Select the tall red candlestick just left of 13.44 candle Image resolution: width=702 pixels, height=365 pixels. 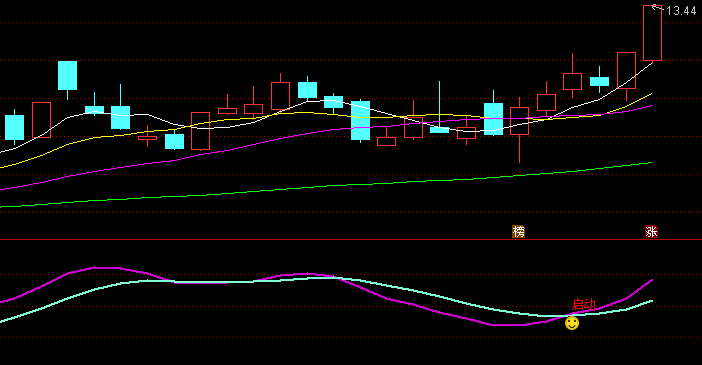click(626, 70)
